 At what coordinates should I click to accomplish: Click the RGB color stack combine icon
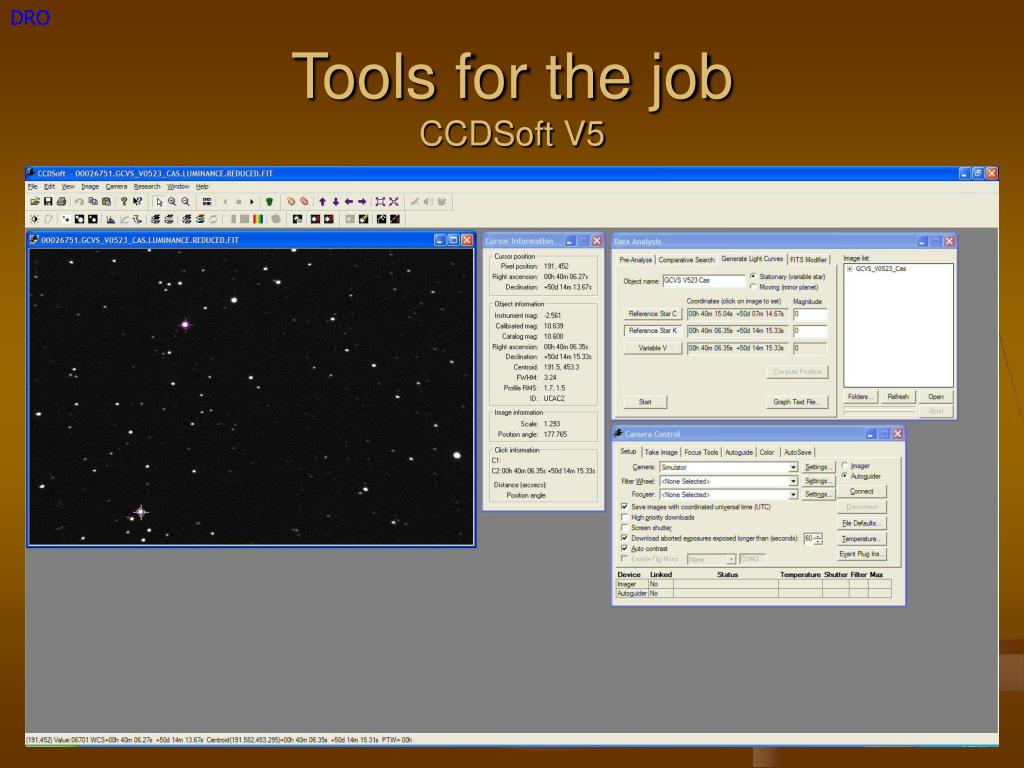point(200,219)
